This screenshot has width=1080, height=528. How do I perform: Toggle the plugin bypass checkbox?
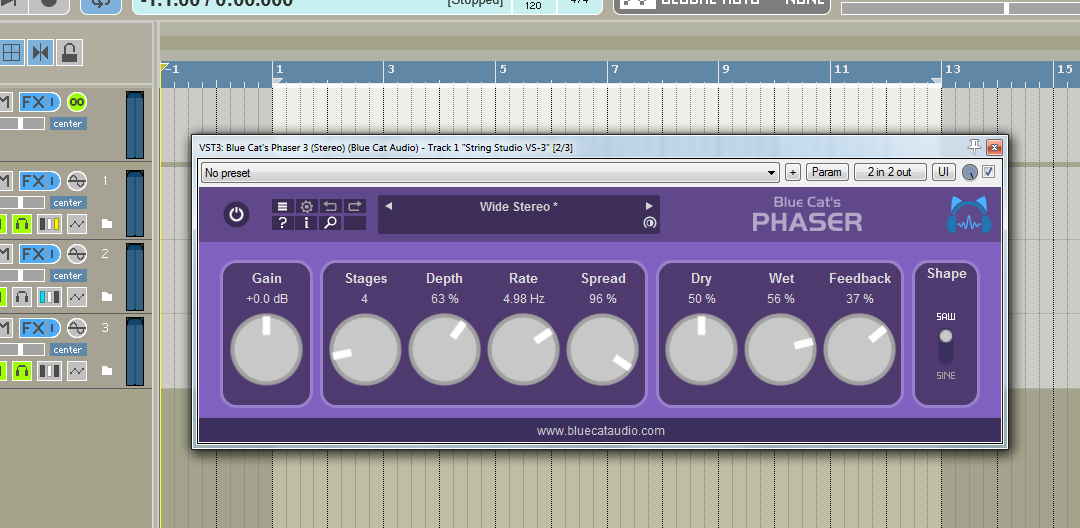(989, 172)
